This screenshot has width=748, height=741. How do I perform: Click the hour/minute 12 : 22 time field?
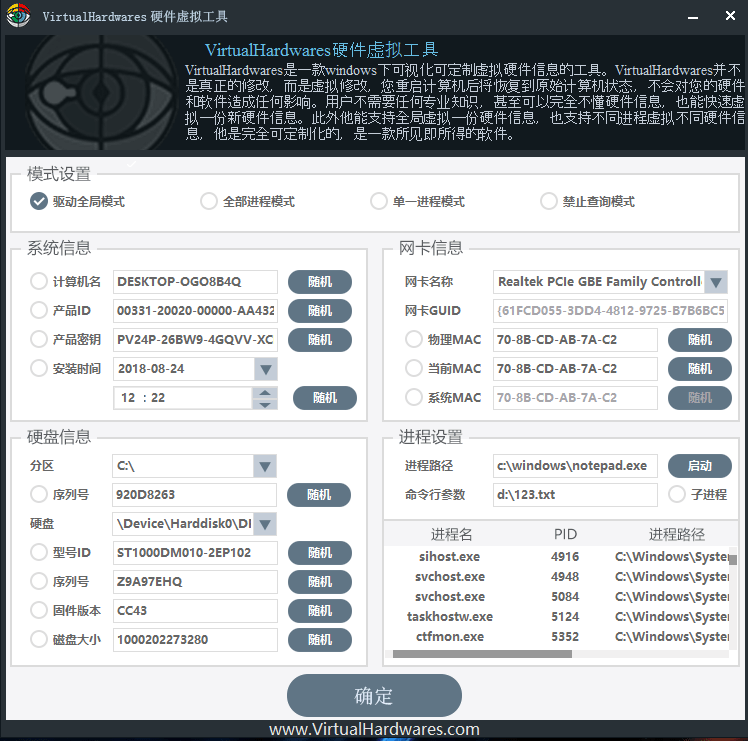pos(183,398)
